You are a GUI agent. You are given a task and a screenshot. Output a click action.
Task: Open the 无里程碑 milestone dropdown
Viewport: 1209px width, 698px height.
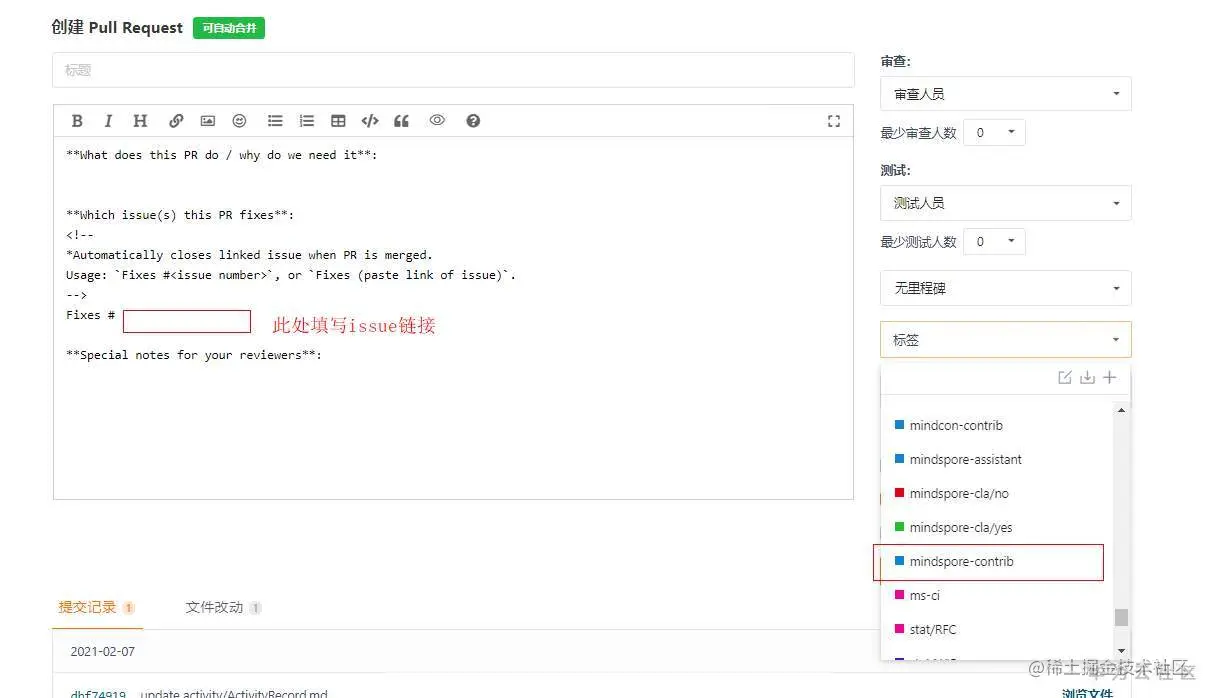point(1006,288)
